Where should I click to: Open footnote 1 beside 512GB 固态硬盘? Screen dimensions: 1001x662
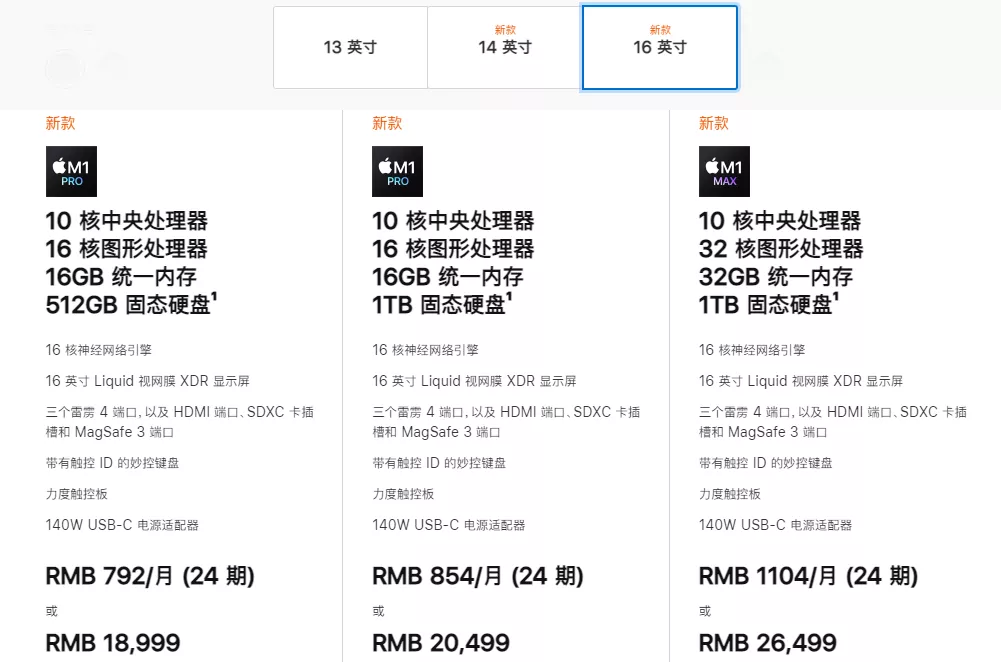(x=214, y=297)
